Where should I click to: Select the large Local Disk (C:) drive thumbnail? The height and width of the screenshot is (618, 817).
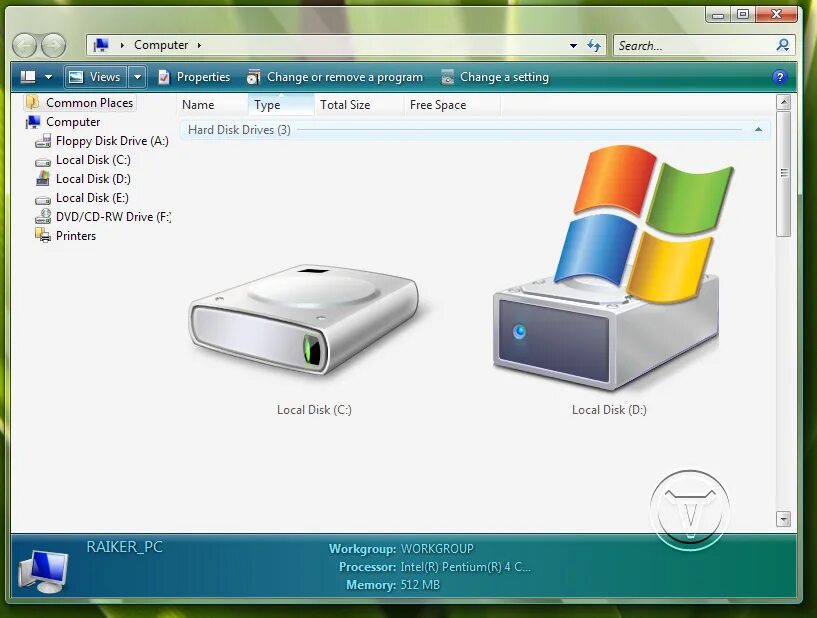pos(303,319)
